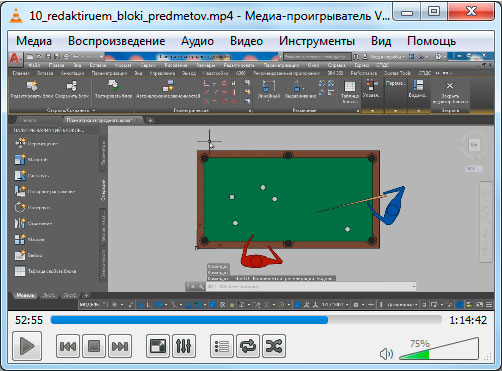Maximize the VLC player window

coord(433,12)
